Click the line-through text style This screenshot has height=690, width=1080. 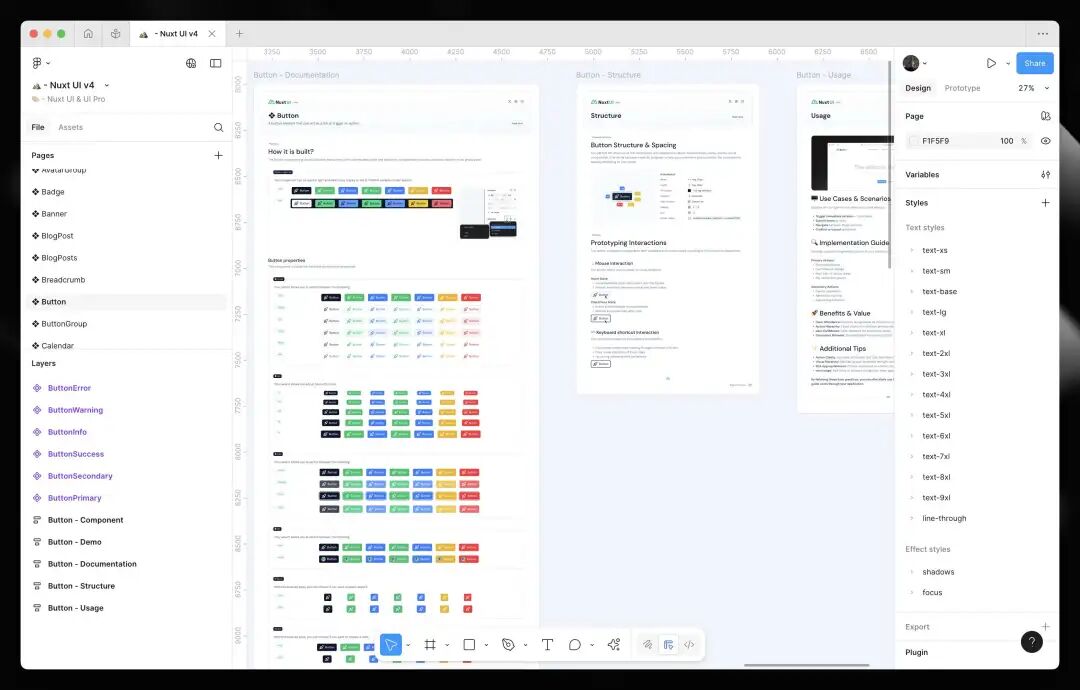[944, 519]
